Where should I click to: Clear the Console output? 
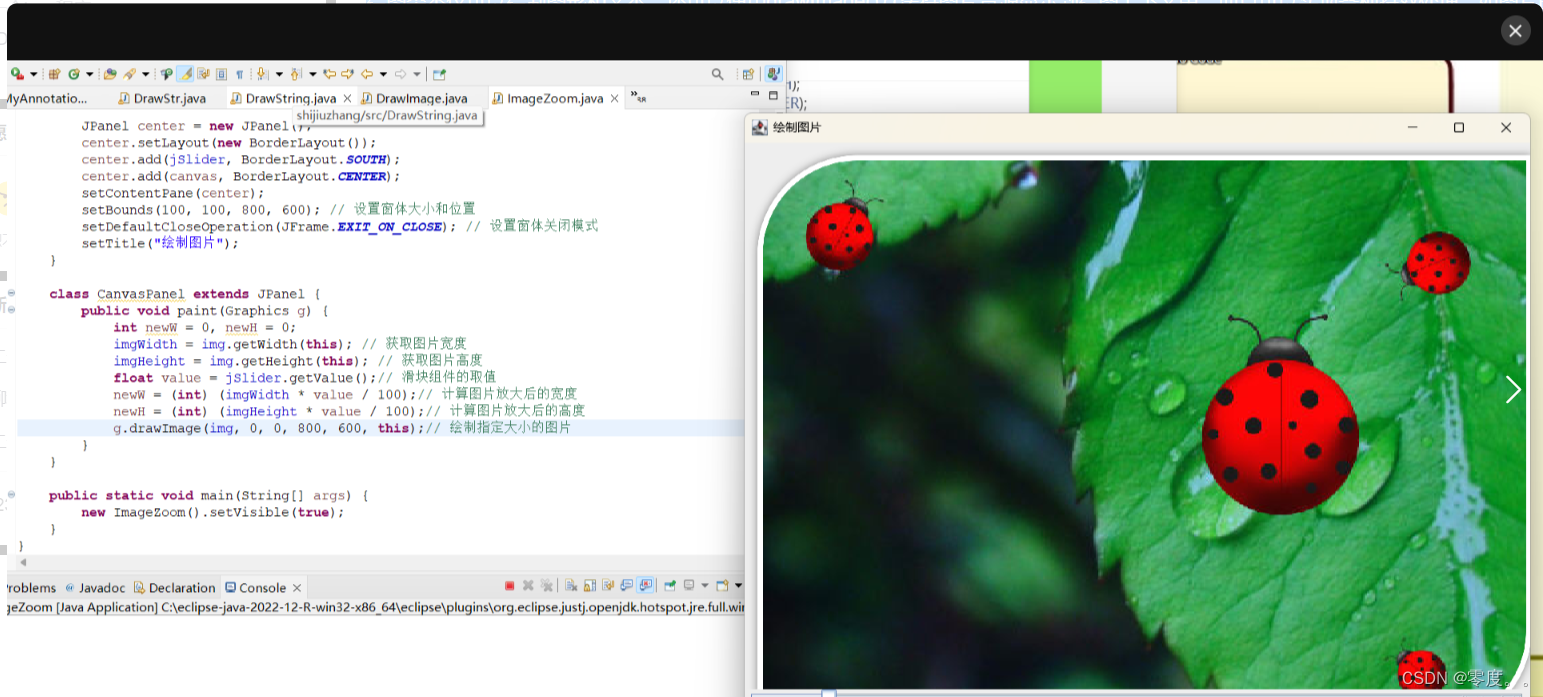coord(570,586)
